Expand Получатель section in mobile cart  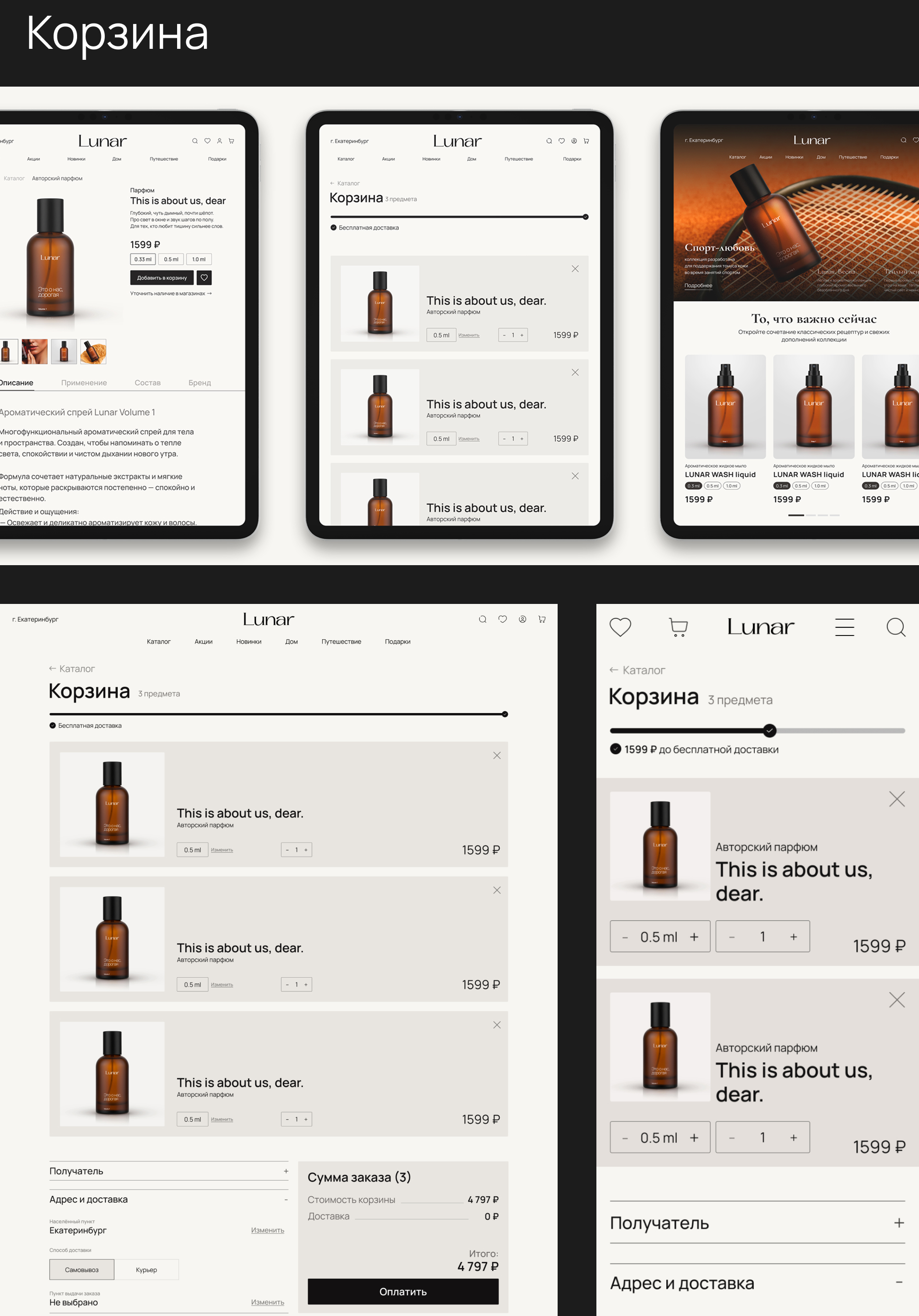(898, 1223)
